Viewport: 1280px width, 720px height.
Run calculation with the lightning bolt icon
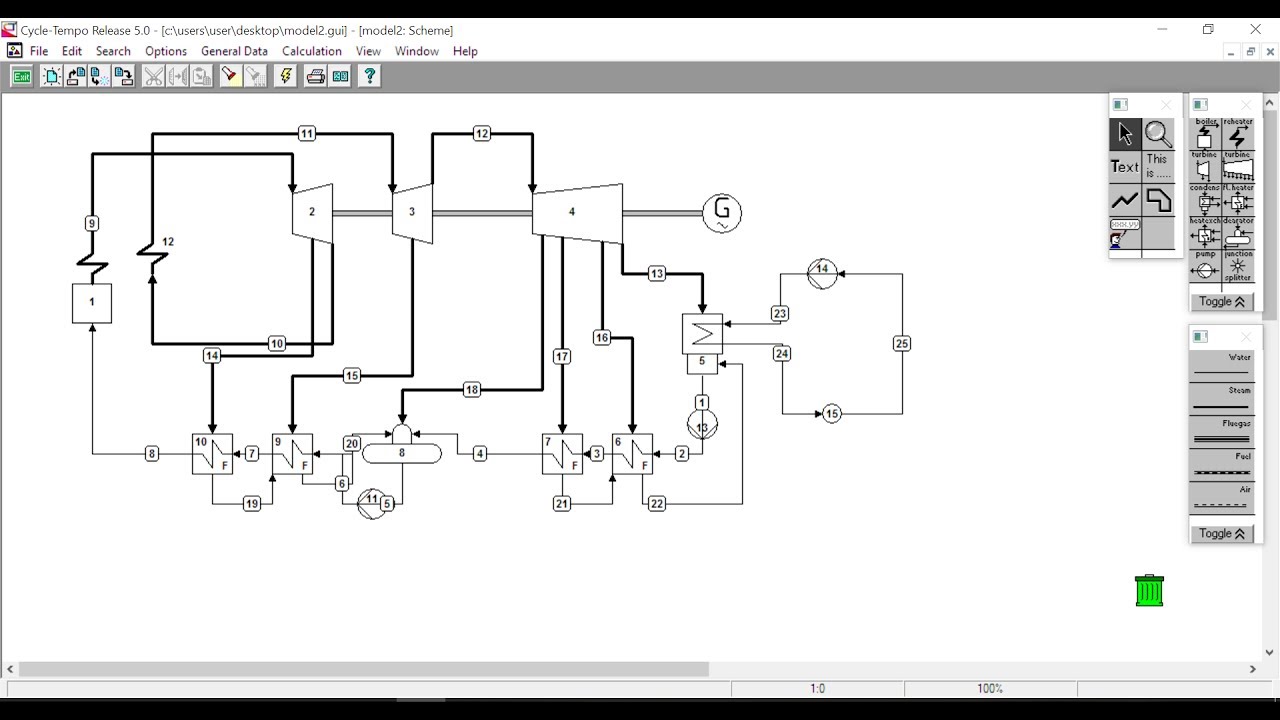click(x=285, y=76)
